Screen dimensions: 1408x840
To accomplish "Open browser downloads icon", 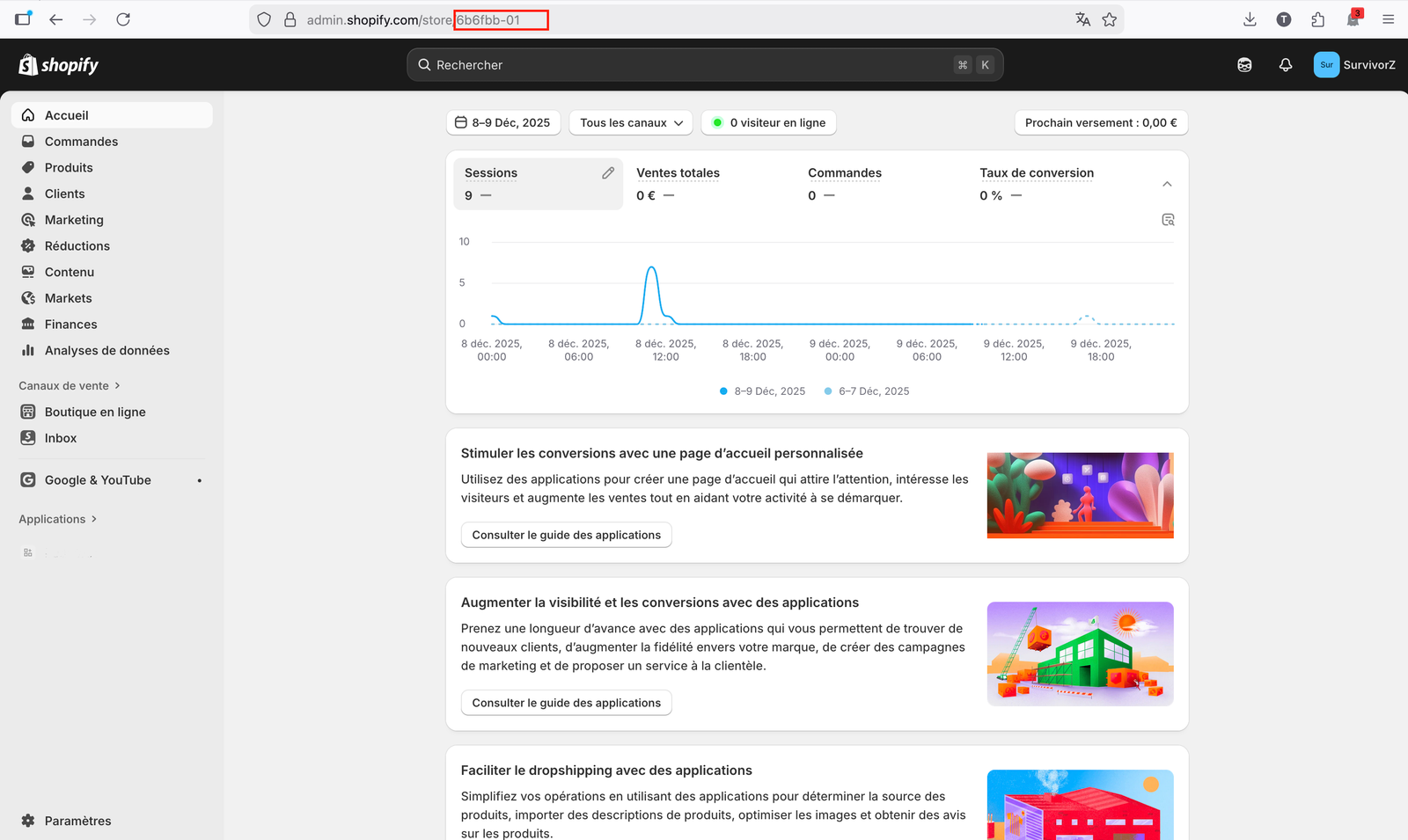I will (1250, 19).
